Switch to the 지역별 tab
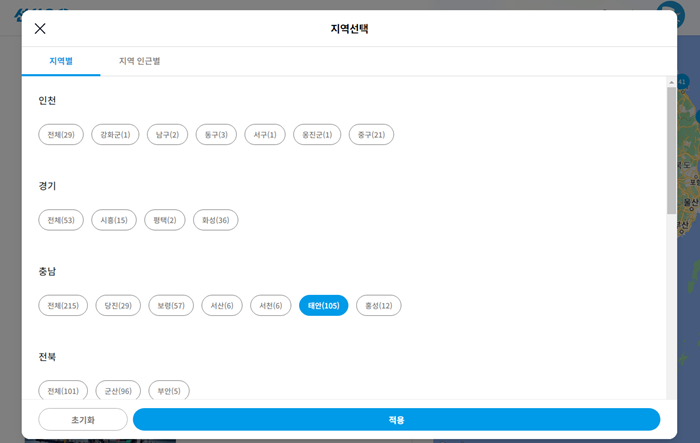700x443 pixels. coord(61,61)
